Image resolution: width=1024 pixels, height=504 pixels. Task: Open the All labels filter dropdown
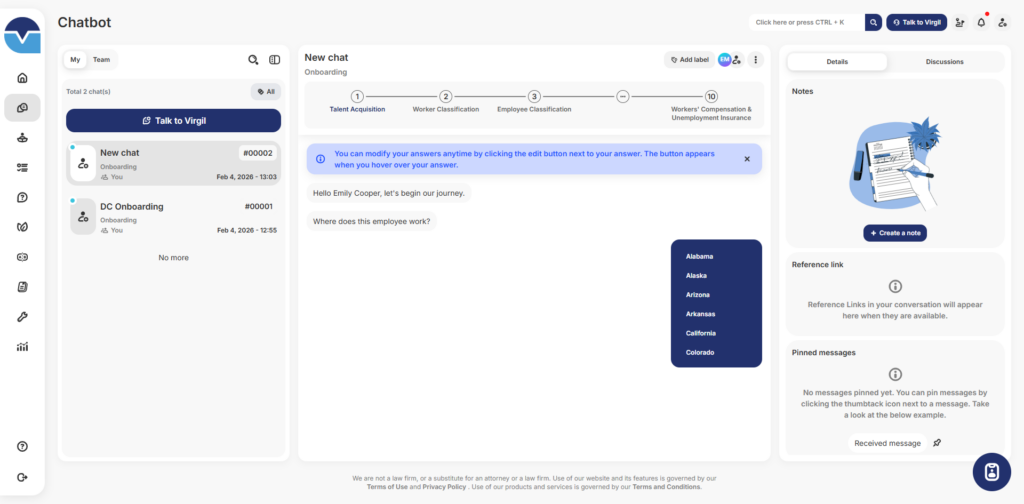[x=266, y=91]
